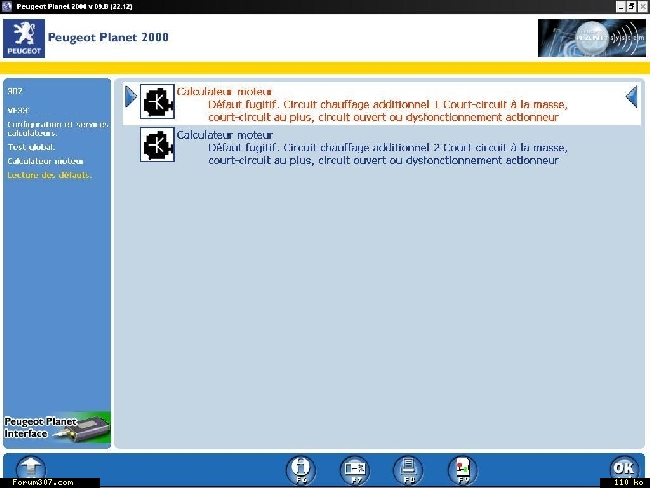
Task: Open 'Configuration et version calculateurs' sidebar entry
Action: coord(58,129)
